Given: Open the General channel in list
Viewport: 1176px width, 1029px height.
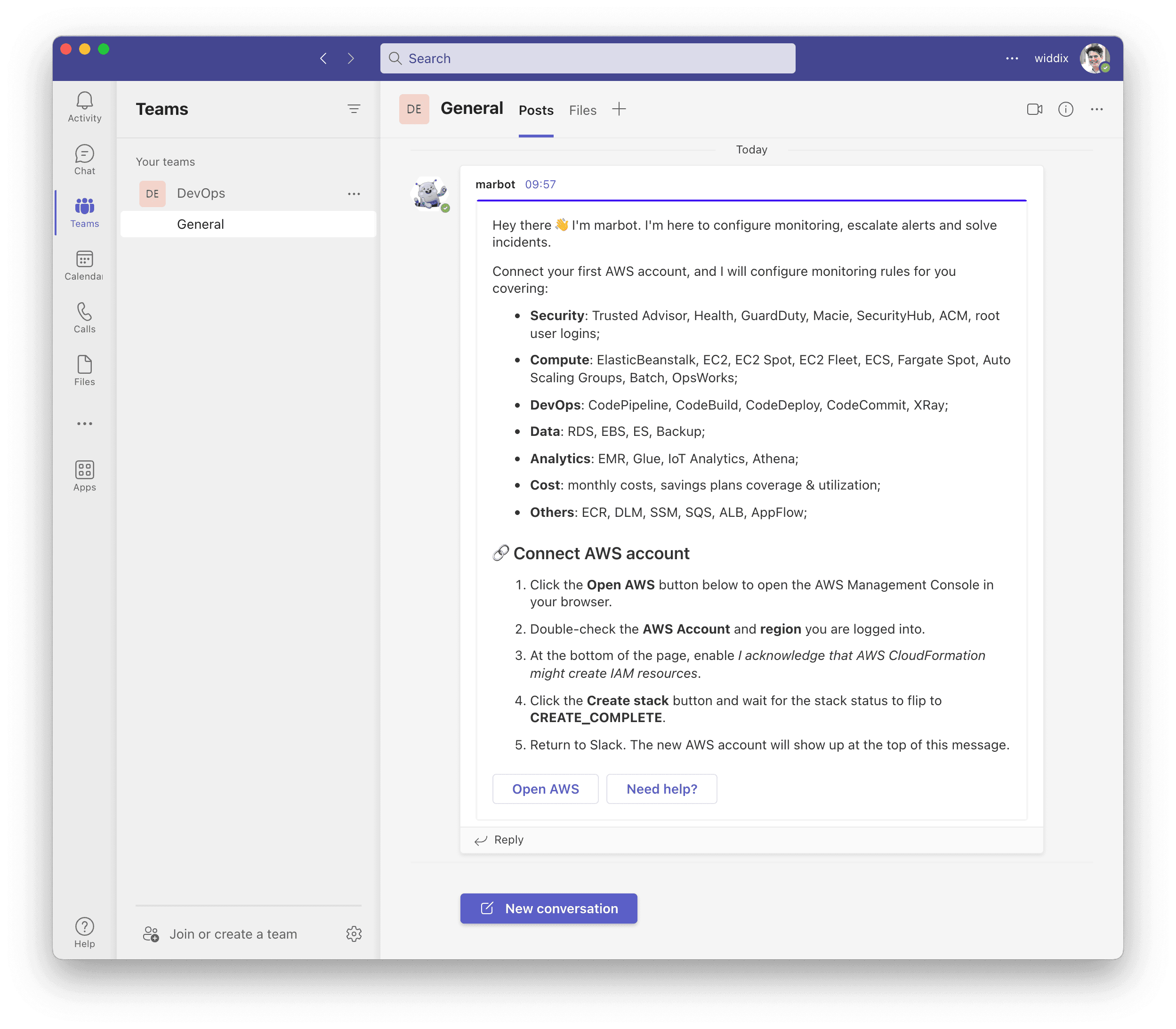Looking at the screenshot, I should 248,225.
